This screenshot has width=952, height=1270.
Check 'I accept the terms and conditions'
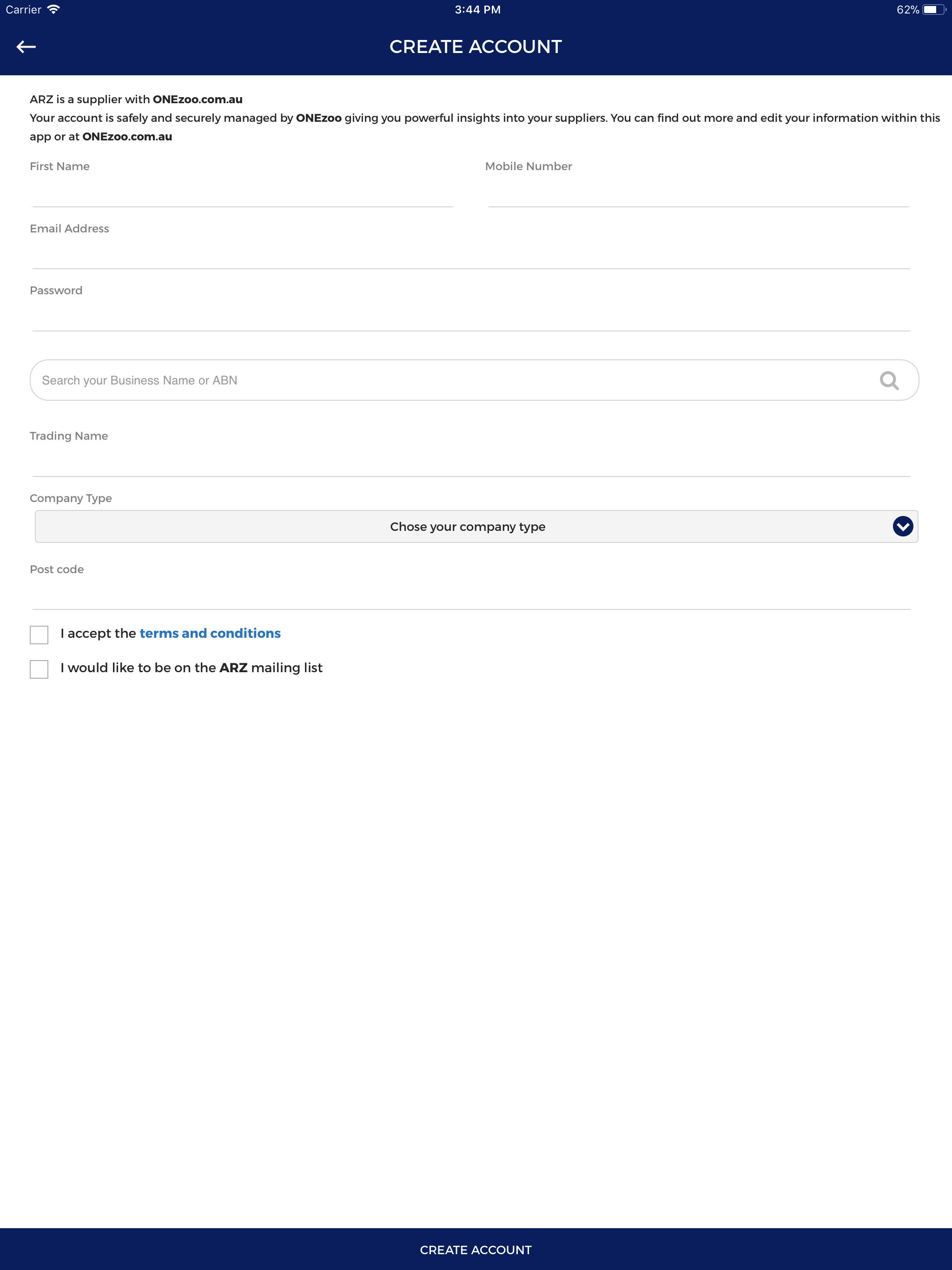[x=39, y=635]
